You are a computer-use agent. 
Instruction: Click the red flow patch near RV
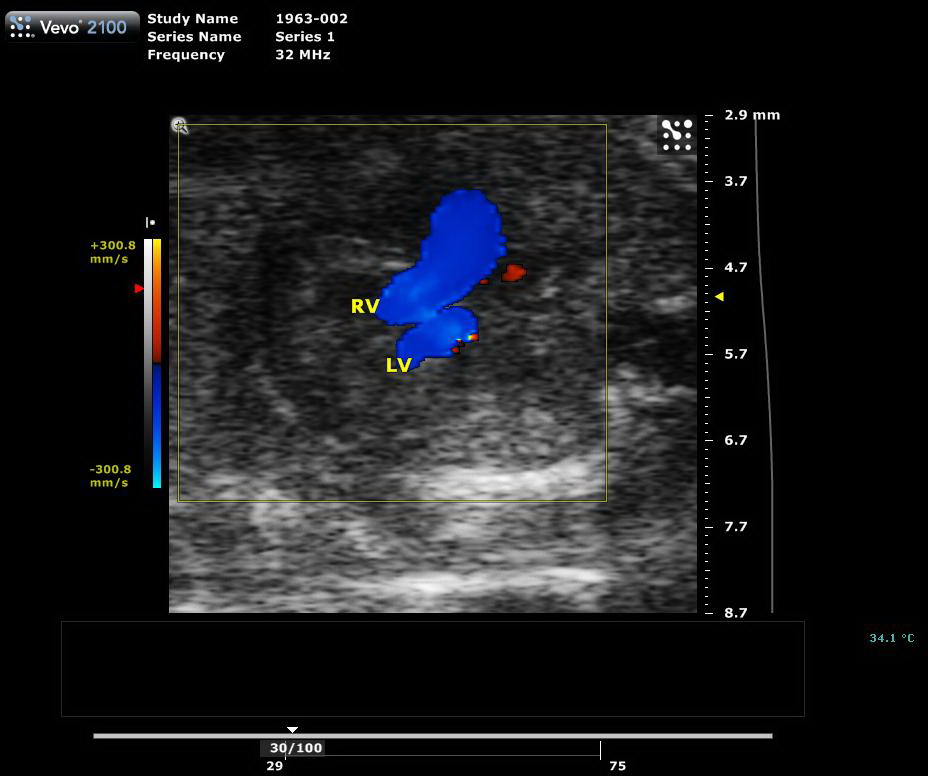click(514, 273)
